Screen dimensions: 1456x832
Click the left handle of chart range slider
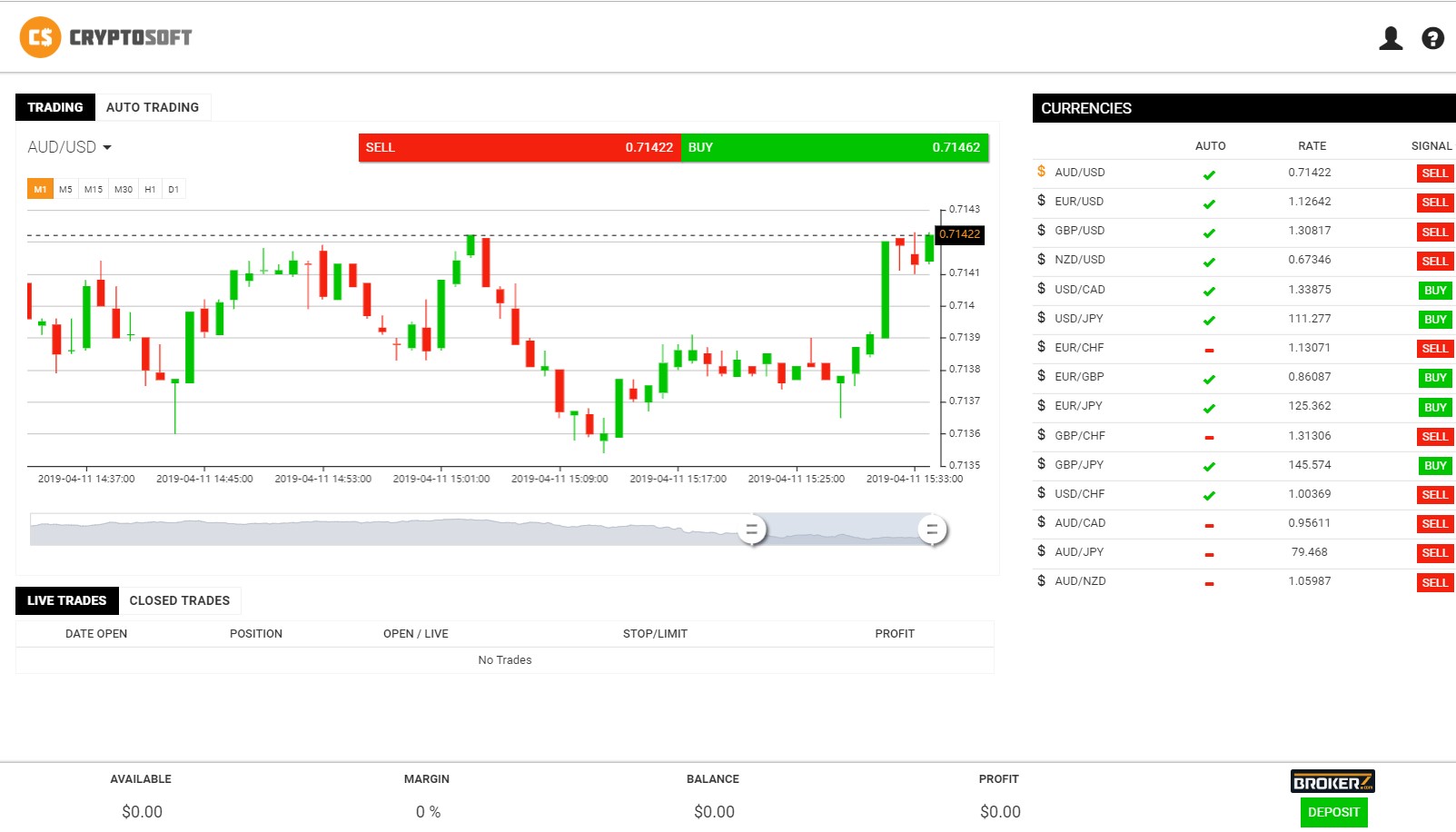click(751, 530)
